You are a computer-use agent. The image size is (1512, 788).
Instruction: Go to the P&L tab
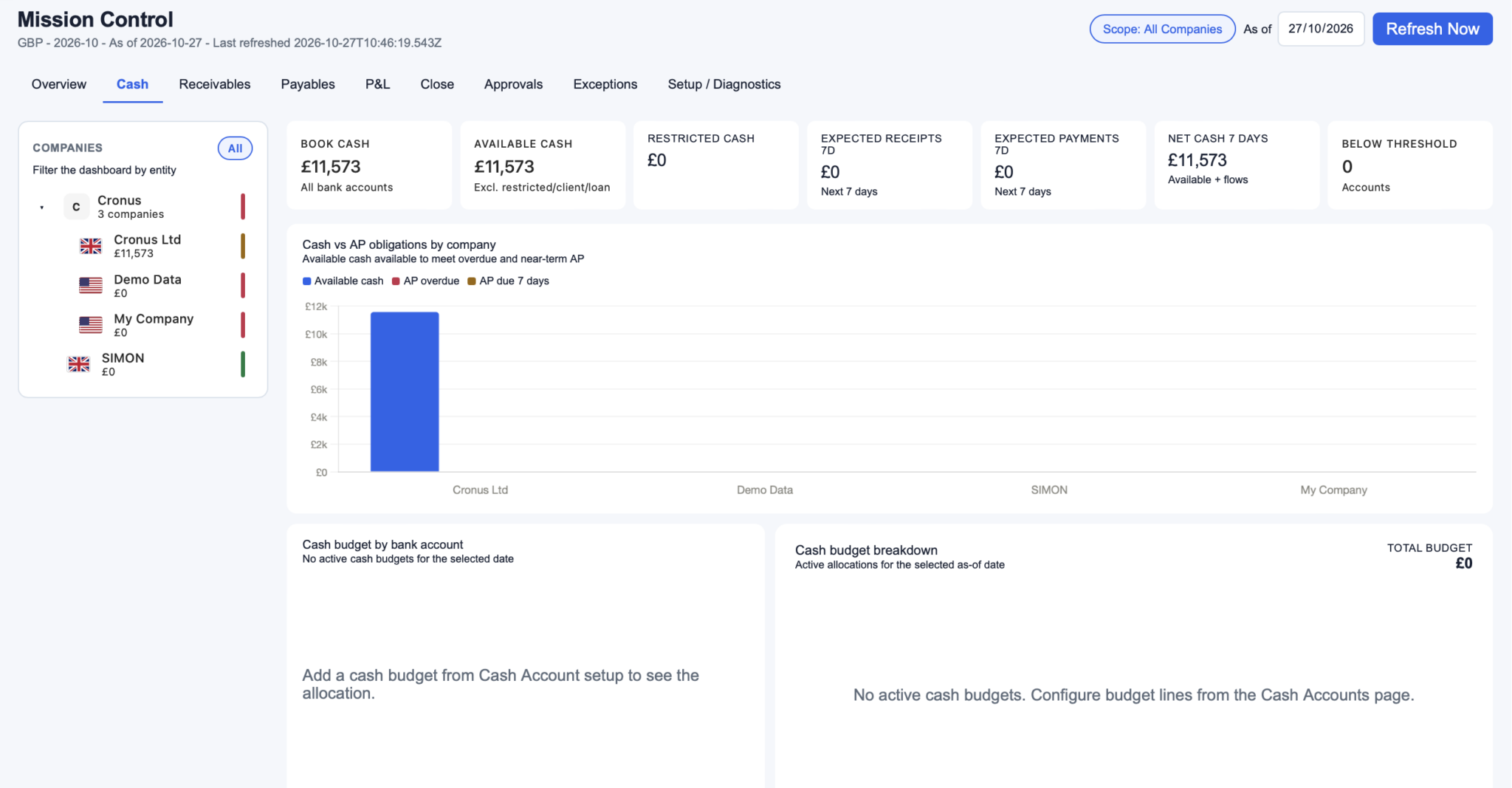point(377,84)
